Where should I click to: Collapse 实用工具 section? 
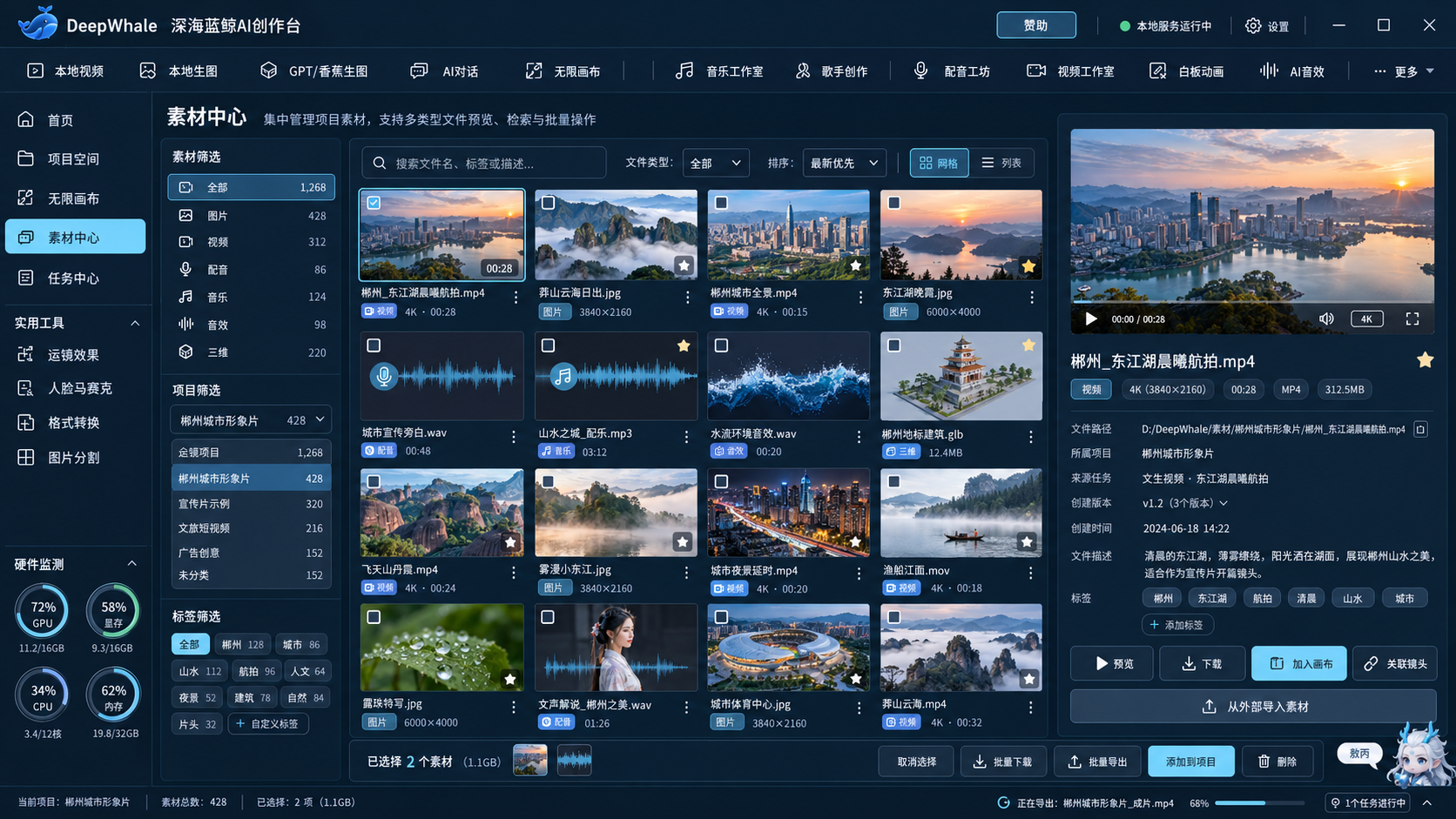135,323
